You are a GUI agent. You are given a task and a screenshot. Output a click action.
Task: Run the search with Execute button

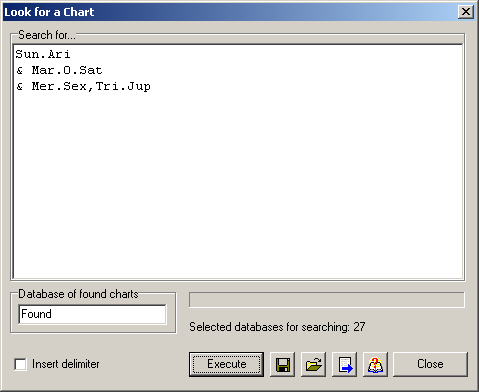[226, 364]
